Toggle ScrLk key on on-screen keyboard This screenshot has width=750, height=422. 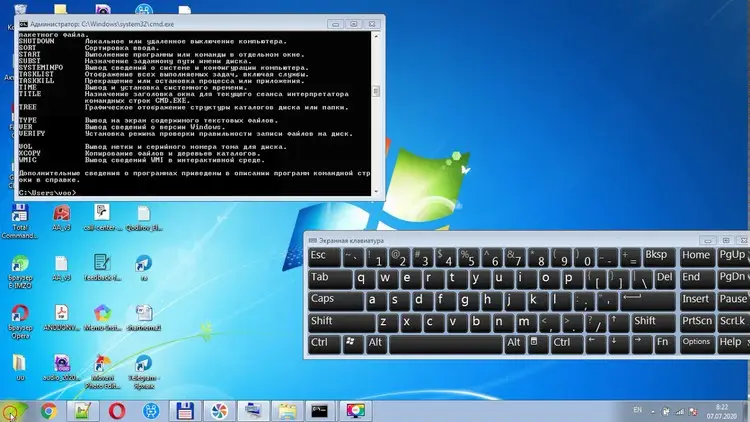click(733, 323)
